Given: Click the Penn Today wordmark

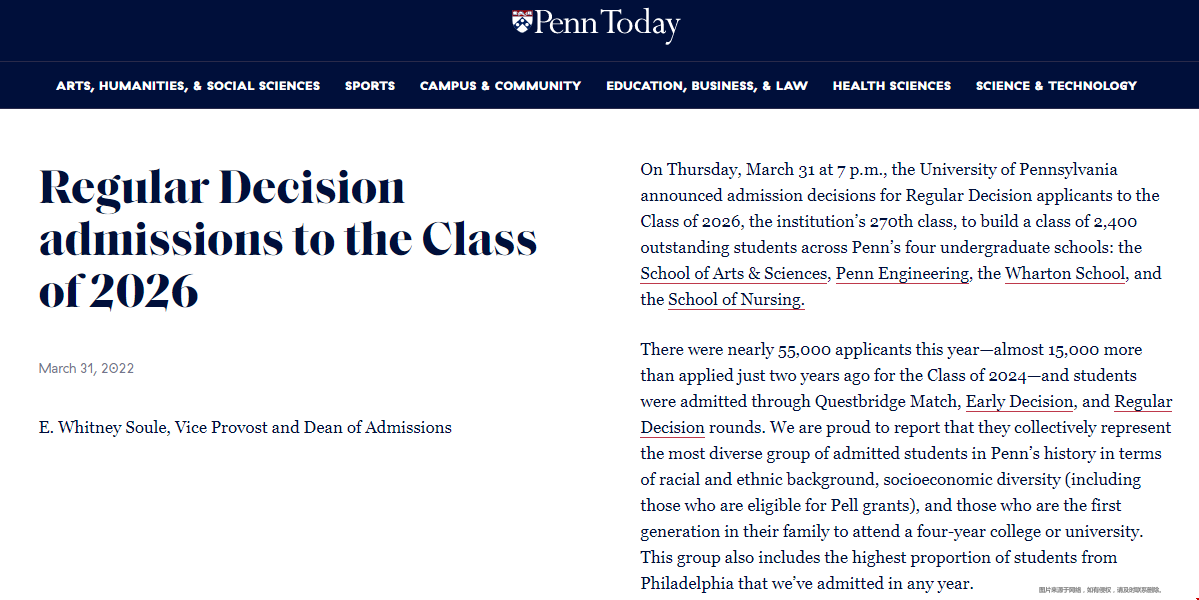Looking at the screenshot, I should coord(607,24).
